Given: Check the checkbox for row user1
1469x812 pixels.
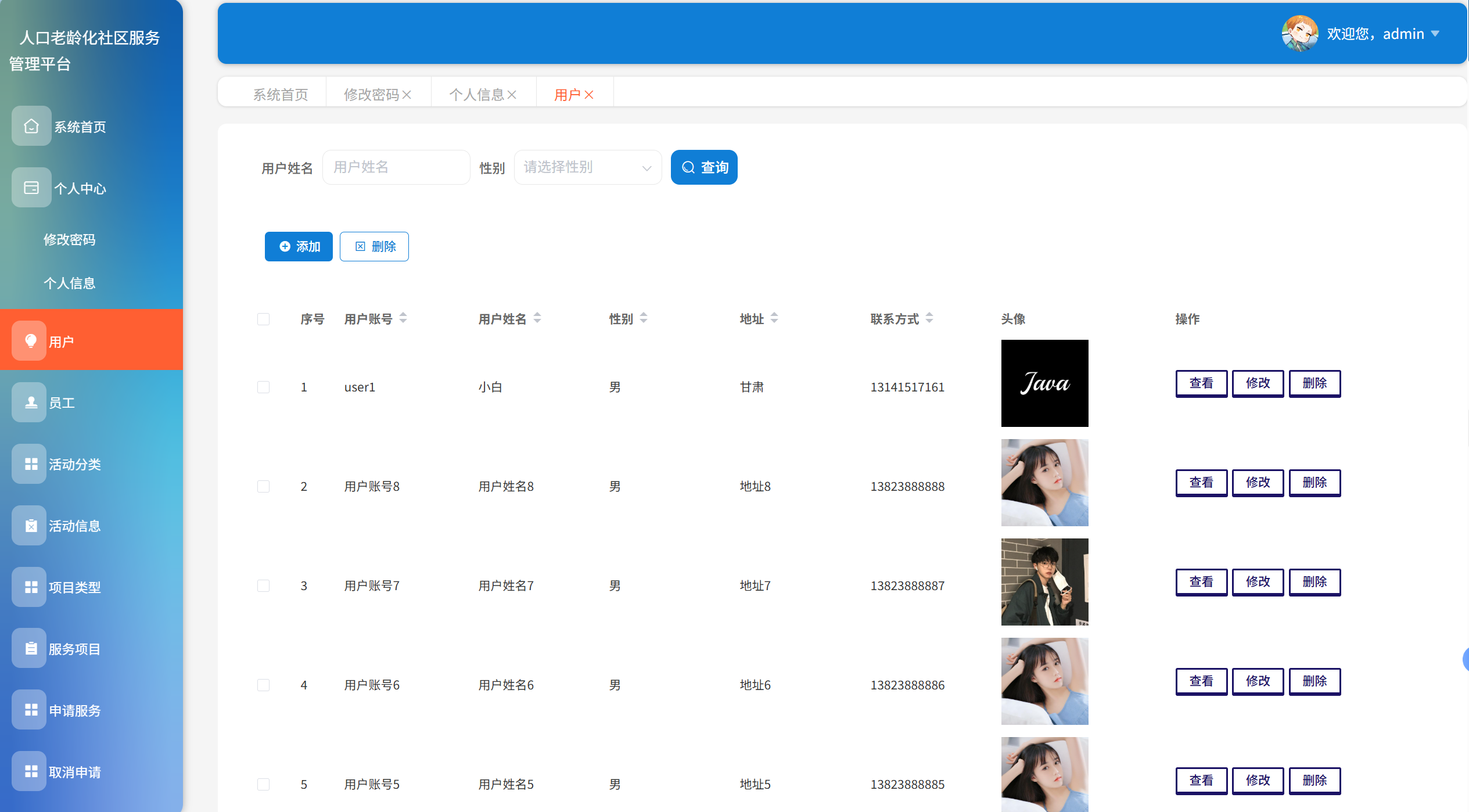Looking at the screenshot, I should point(263,387).
